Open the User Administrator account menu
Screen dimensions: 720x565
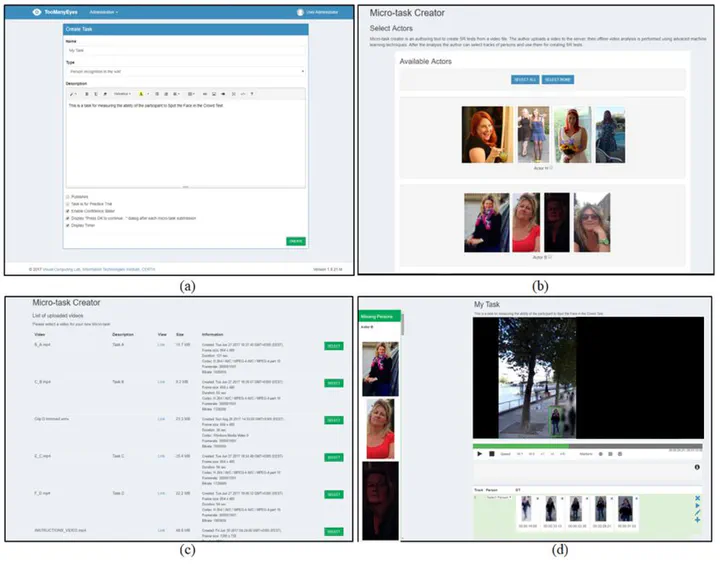coord(319,12)
